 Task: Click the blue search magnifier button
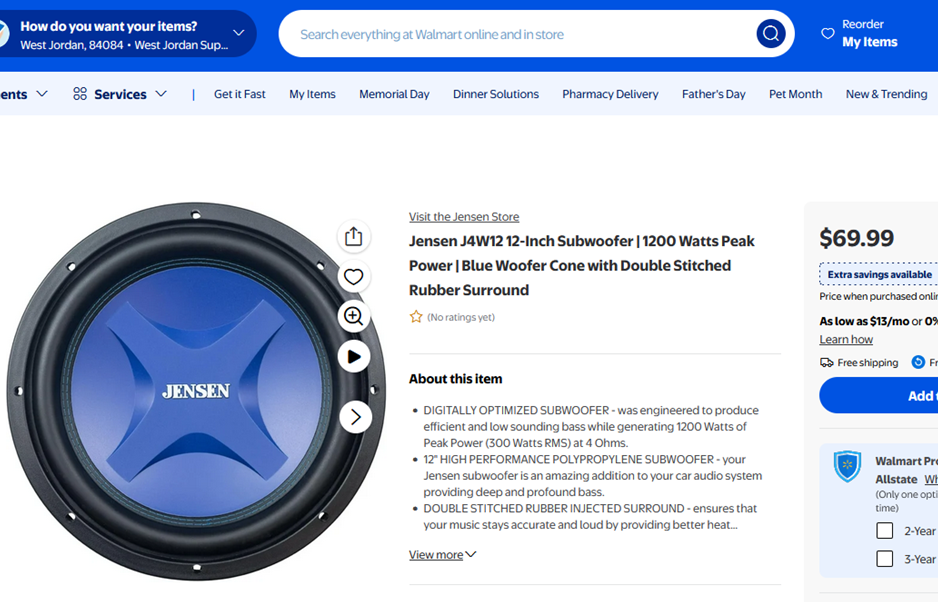coord(770,34)
